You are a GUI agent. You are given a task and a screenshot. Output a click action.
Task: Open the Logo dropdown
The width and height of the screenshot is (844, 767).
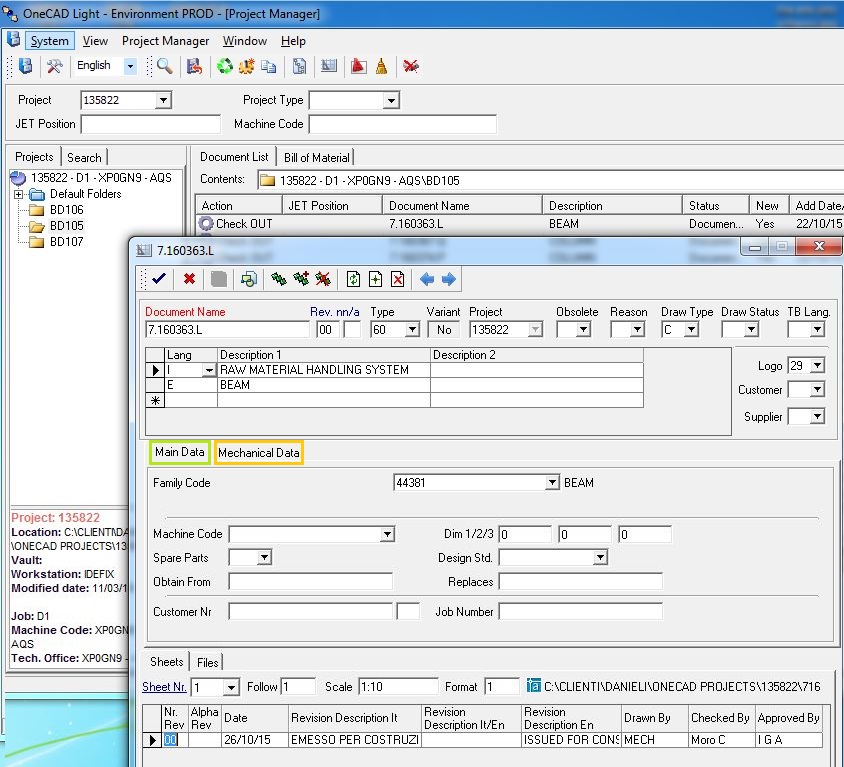[x=817, y=366]
